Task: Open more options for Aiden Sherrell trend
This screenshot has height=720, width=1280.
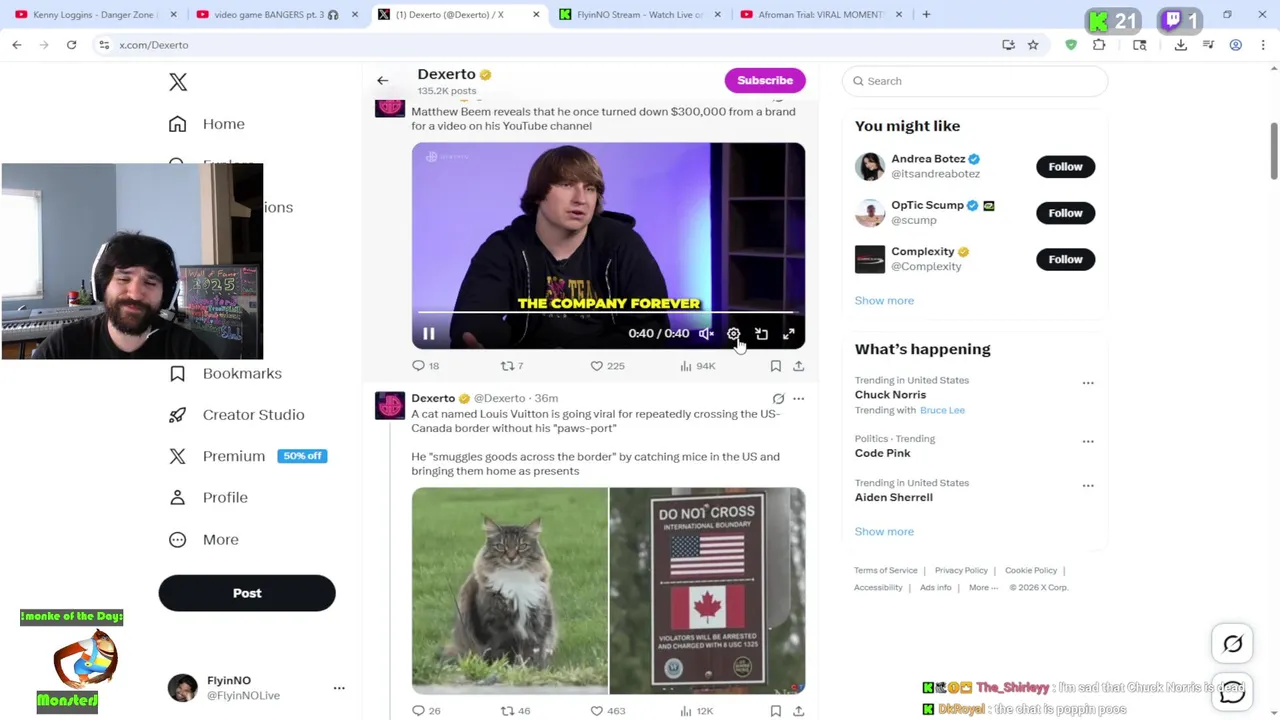Action: pos(1088,486)
